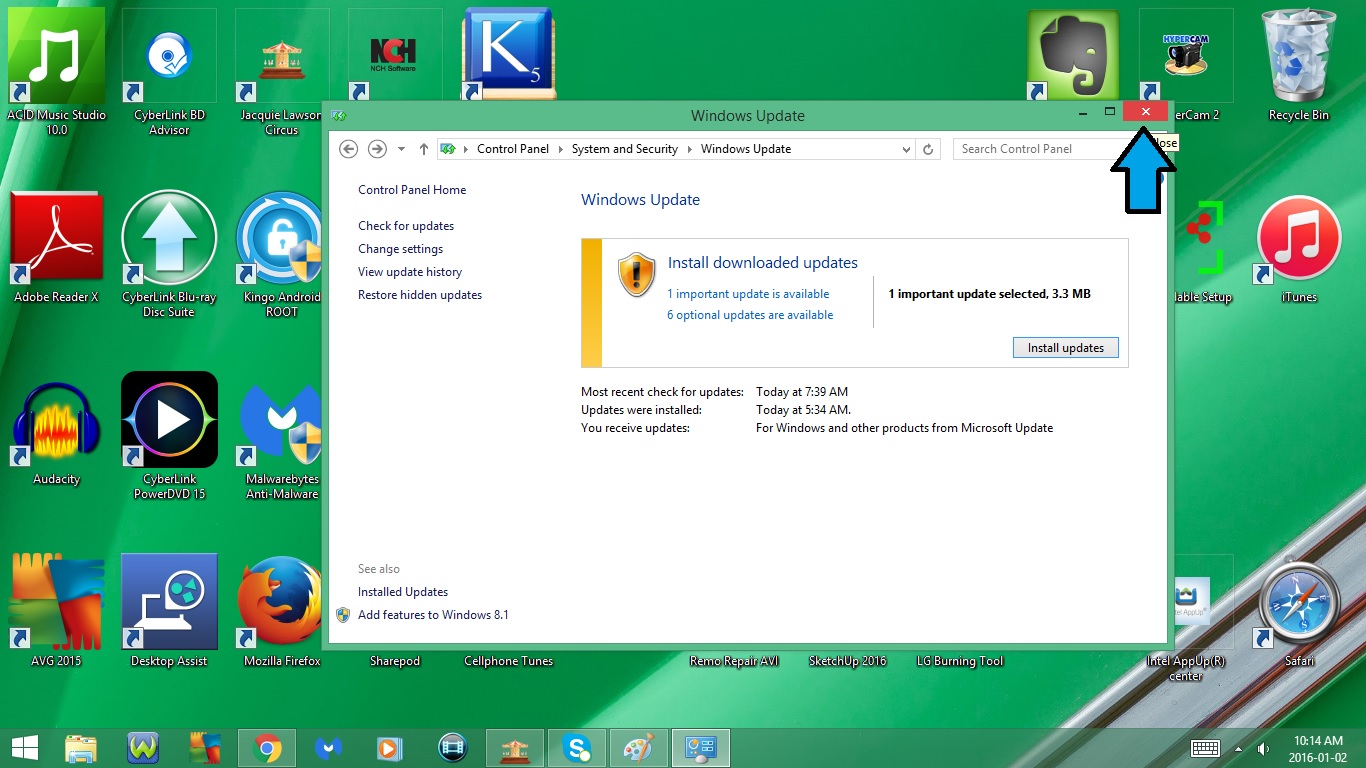
Task: Open the recent locations dropdown arrow
Action: click(401, 149)
